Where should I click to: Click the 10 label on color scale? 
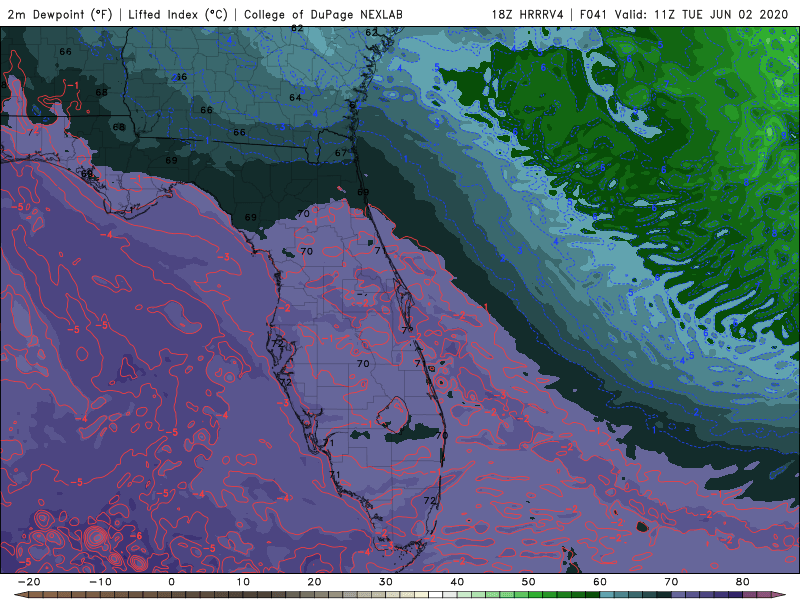243,582
